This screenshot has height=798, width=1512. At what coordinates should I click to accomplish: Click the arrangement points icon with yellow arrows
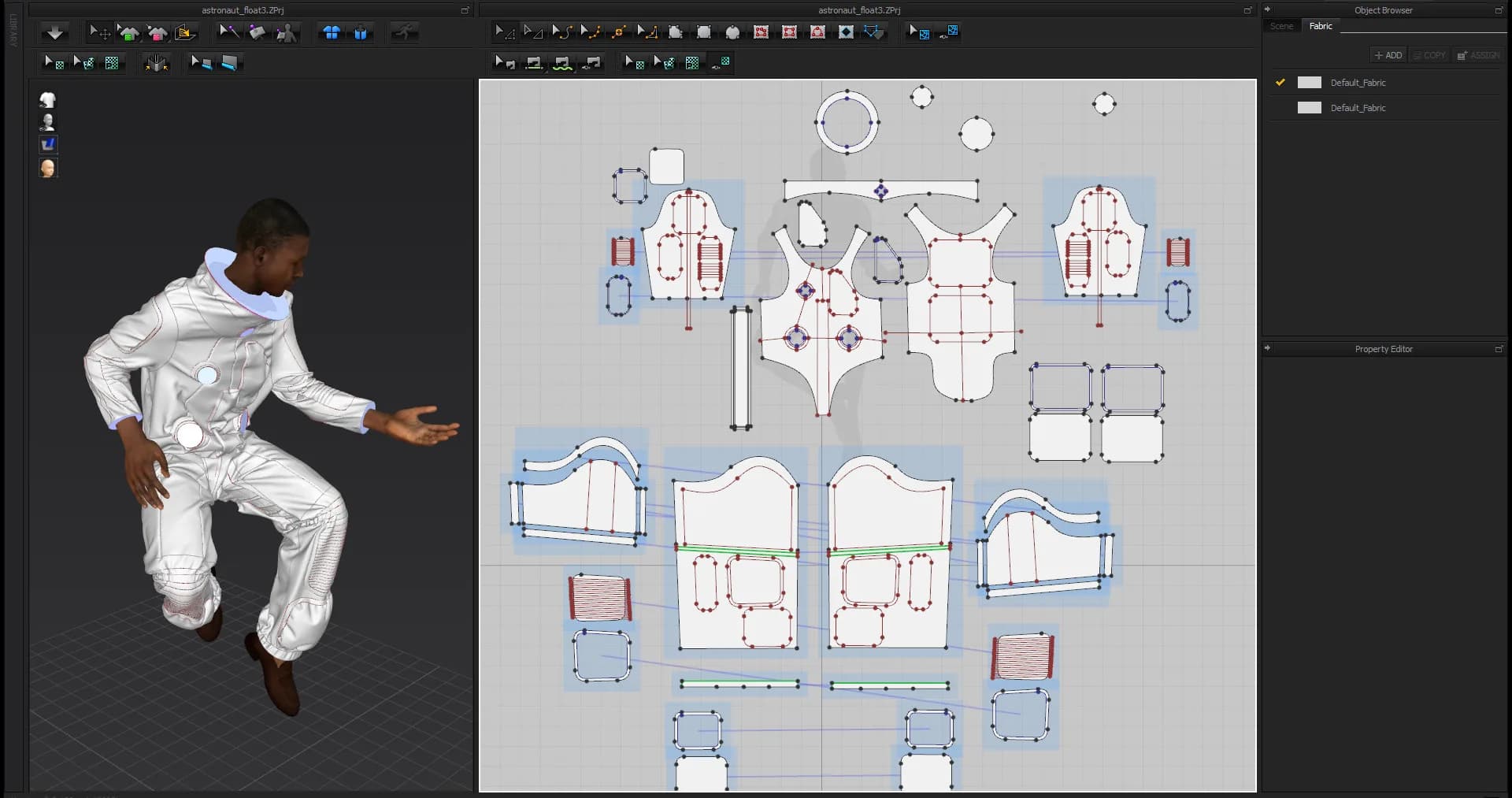click(157, 62)
